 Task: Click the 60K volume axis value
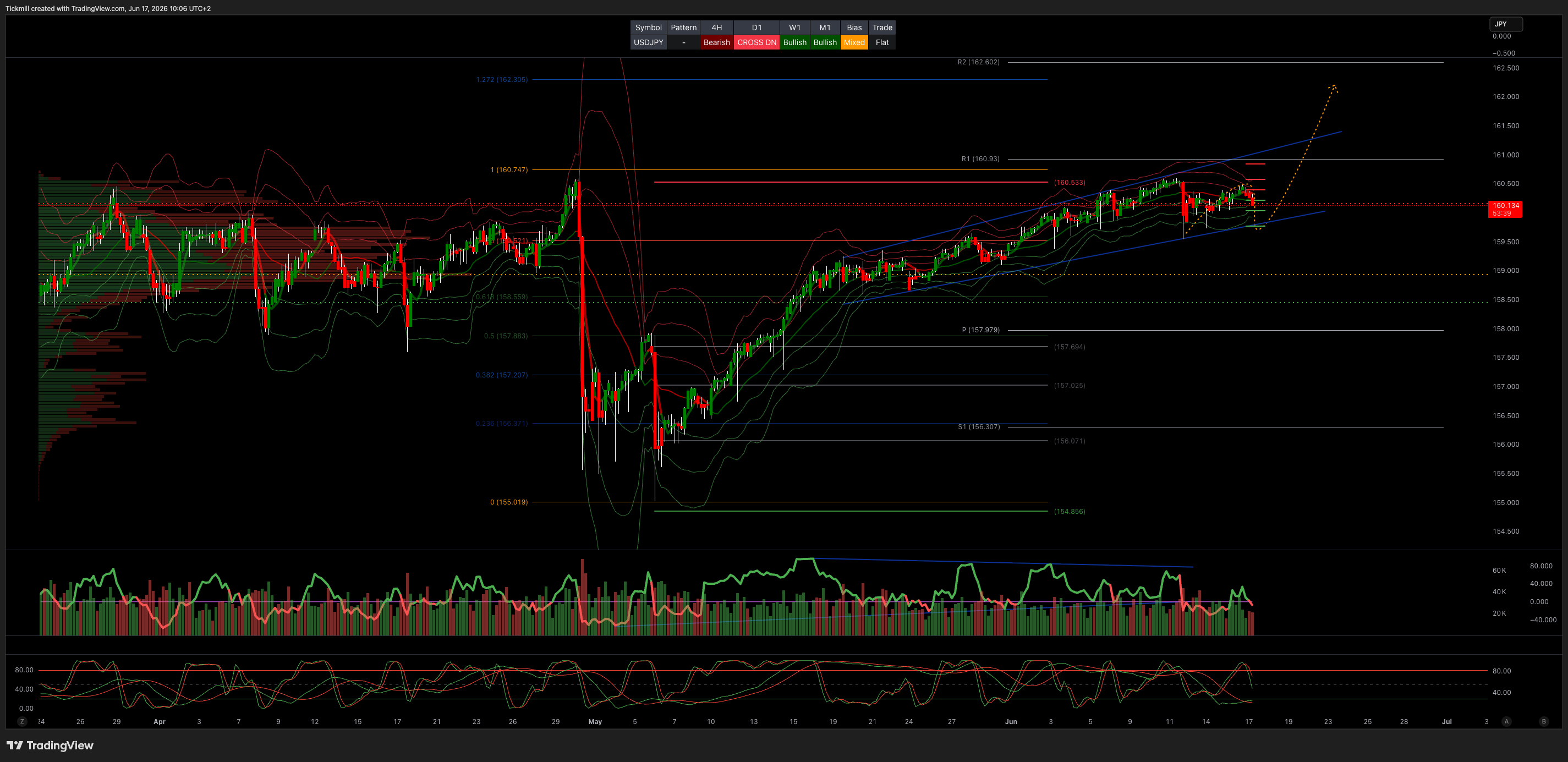(1499, 571)
